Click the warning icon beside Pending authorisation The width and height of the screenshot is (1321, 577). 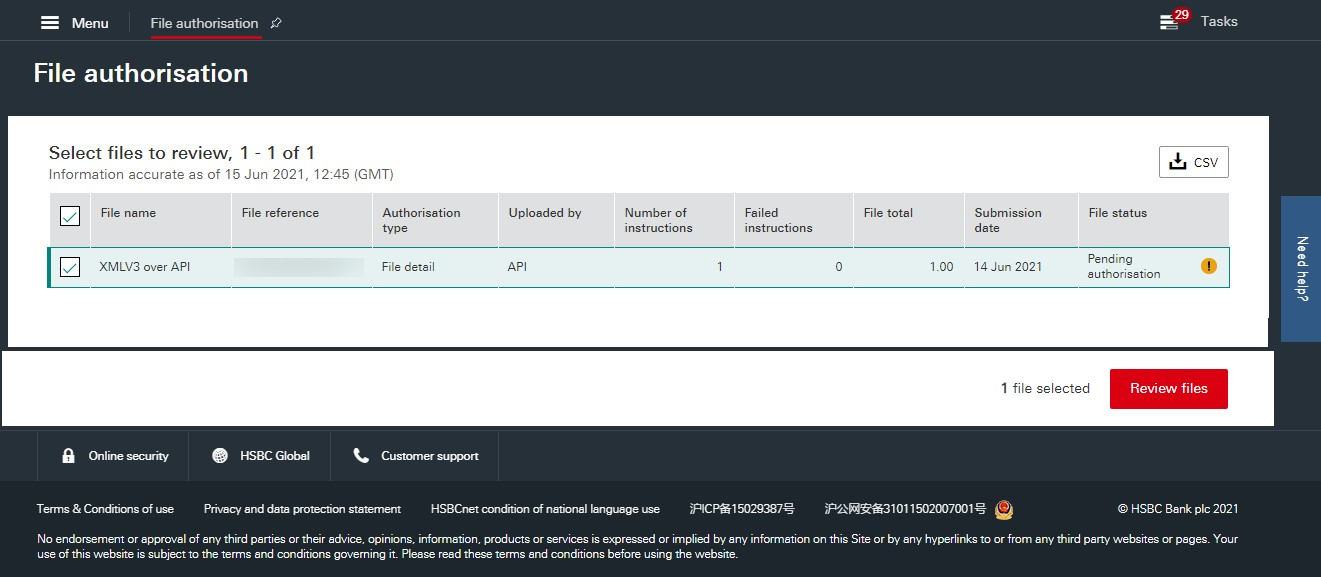pos(1208,266)
